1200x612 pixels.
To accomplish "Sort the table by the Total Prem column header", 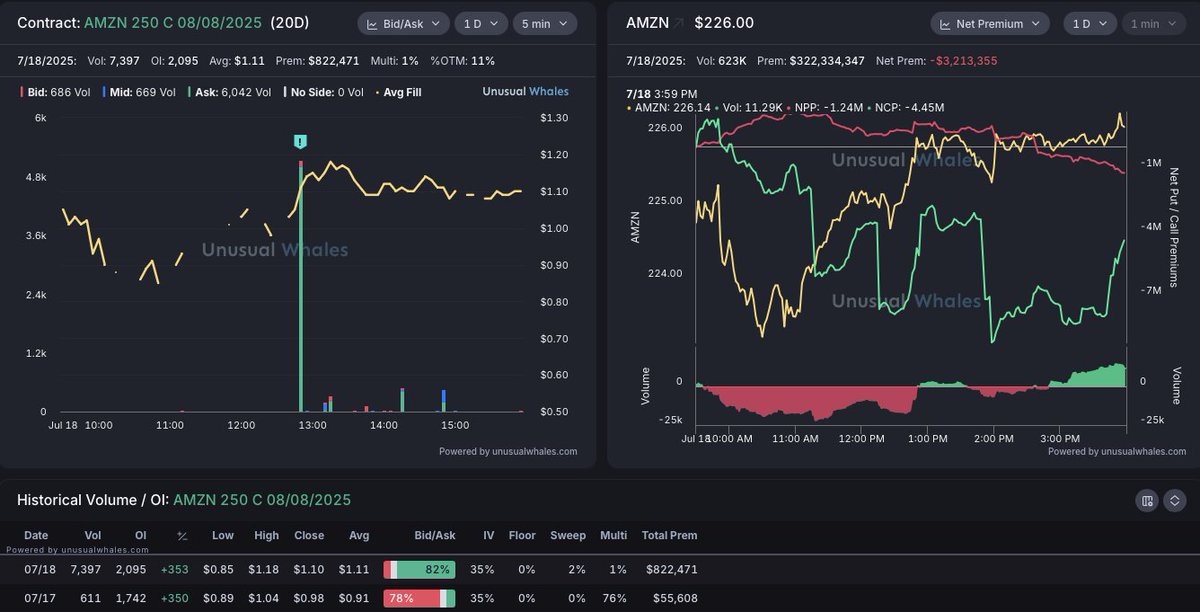I will (670, 535).
